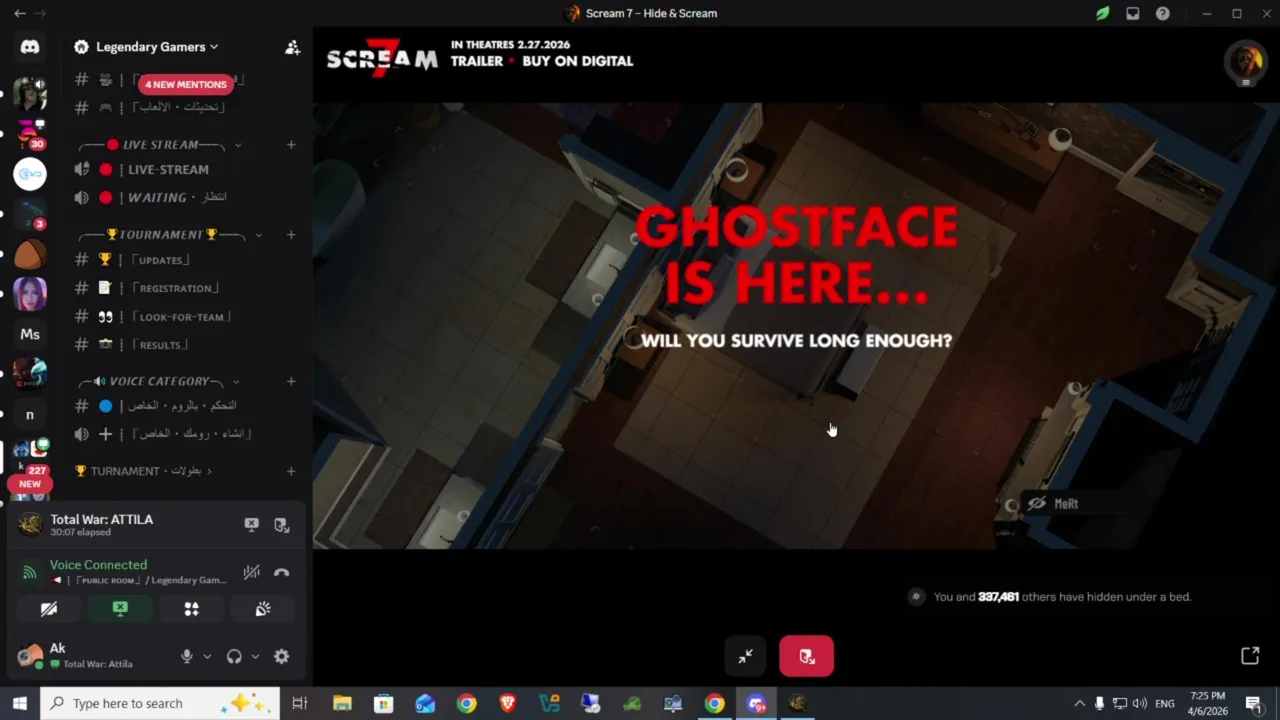Open the Windows Start menu

pyautogui.click(x=20, y=703)
